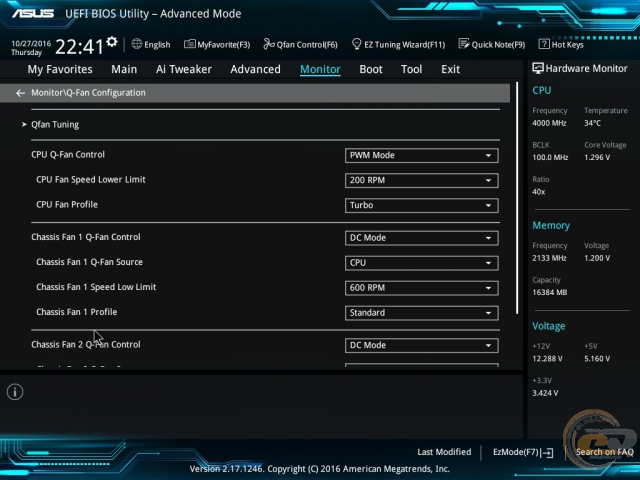Switch to EzMode(F7)
The width and height of the screenshot is (640, 480).
coord(523,452)
